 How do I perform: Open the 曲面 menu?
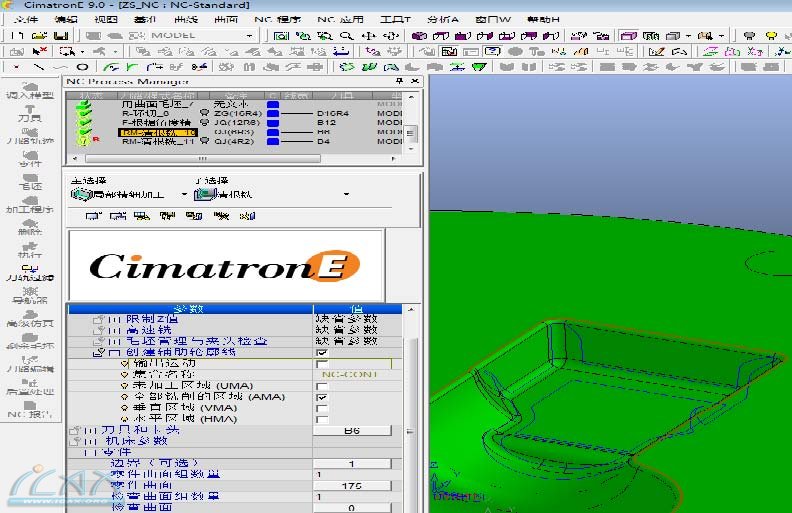pos(225,19)
